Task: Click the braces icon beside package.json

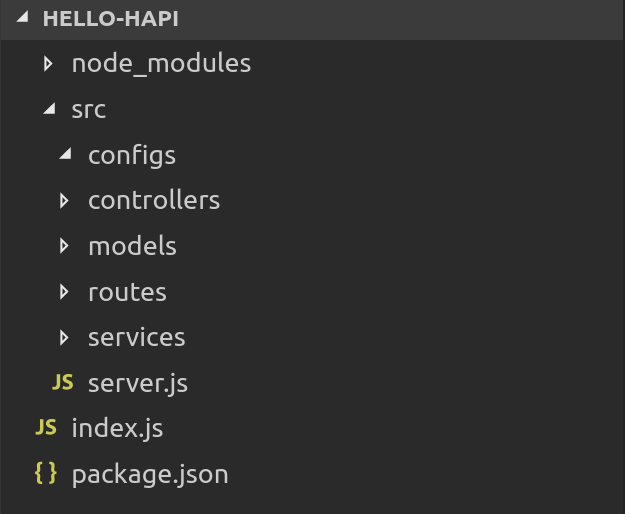Action: [46, 473]
